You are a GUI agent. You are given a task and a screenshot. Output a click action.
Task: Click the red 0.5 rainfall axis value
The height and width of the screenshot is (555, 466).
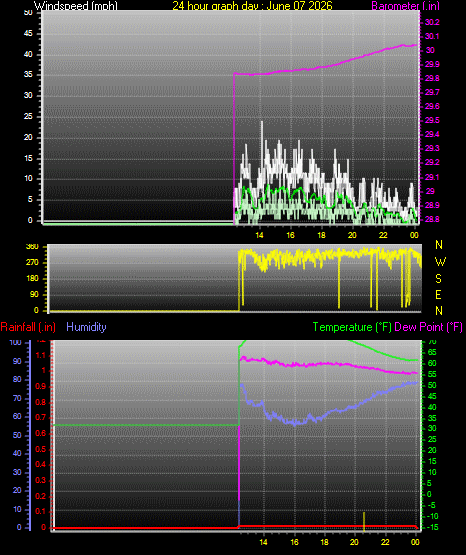tap(41, 449)
